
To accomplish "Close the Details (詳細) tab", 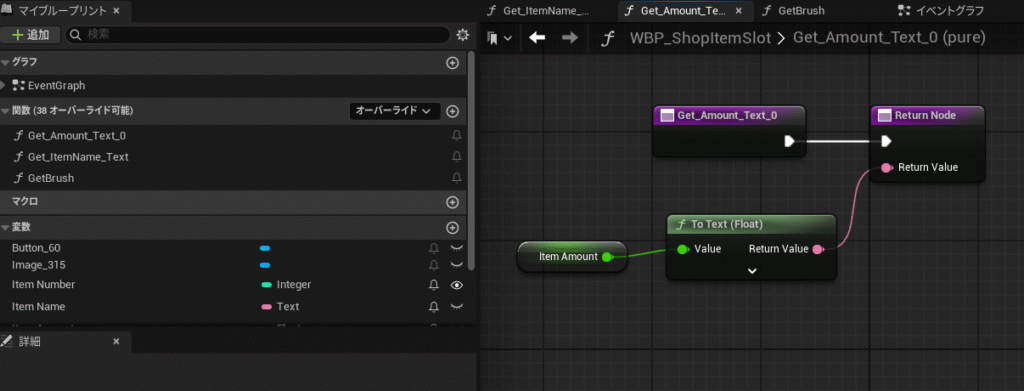I will pos(116,341).
